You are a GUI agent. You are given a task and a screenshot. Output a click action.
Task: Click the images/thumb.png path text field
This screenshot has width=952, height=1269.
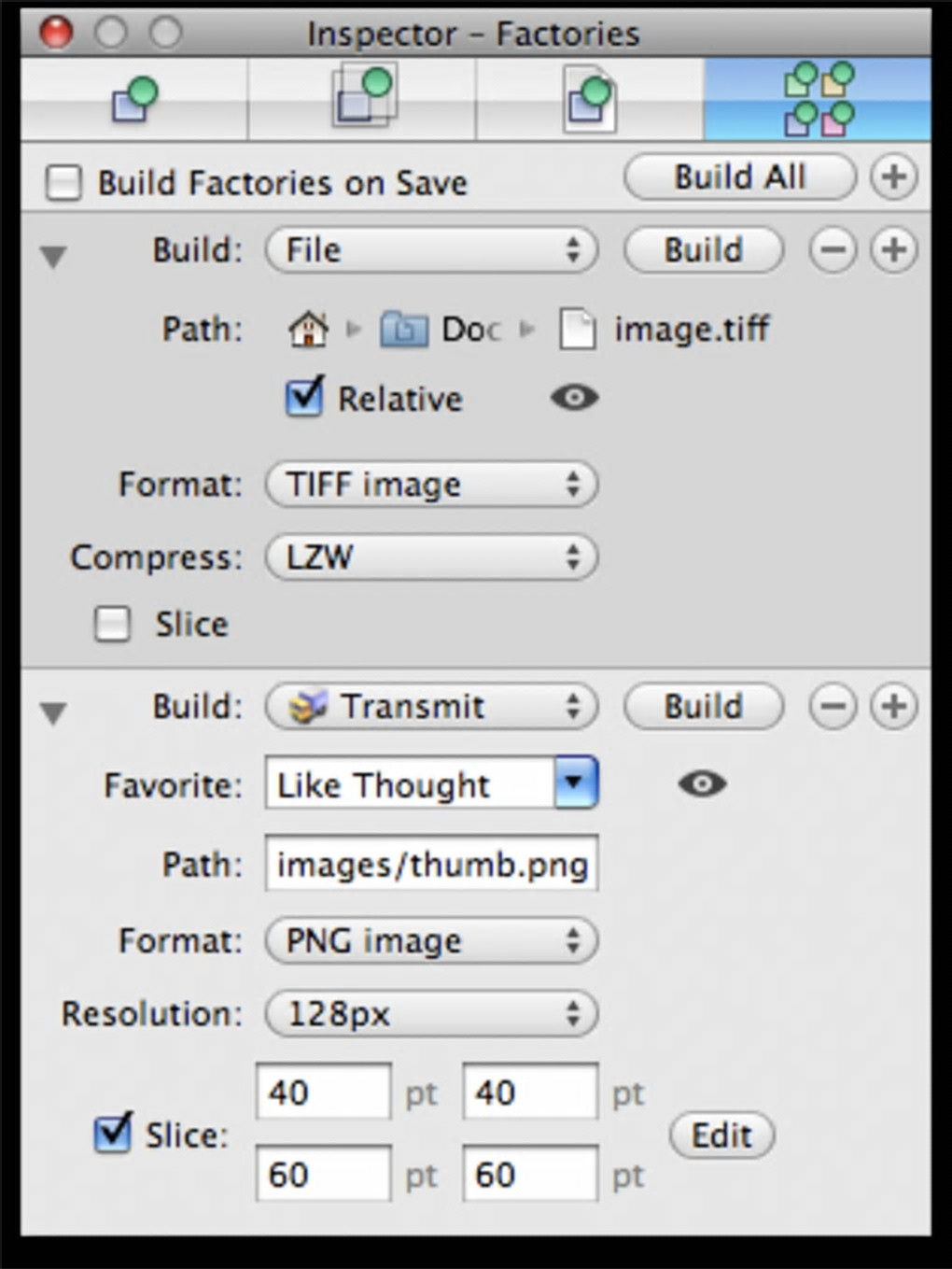coord(431,865)
